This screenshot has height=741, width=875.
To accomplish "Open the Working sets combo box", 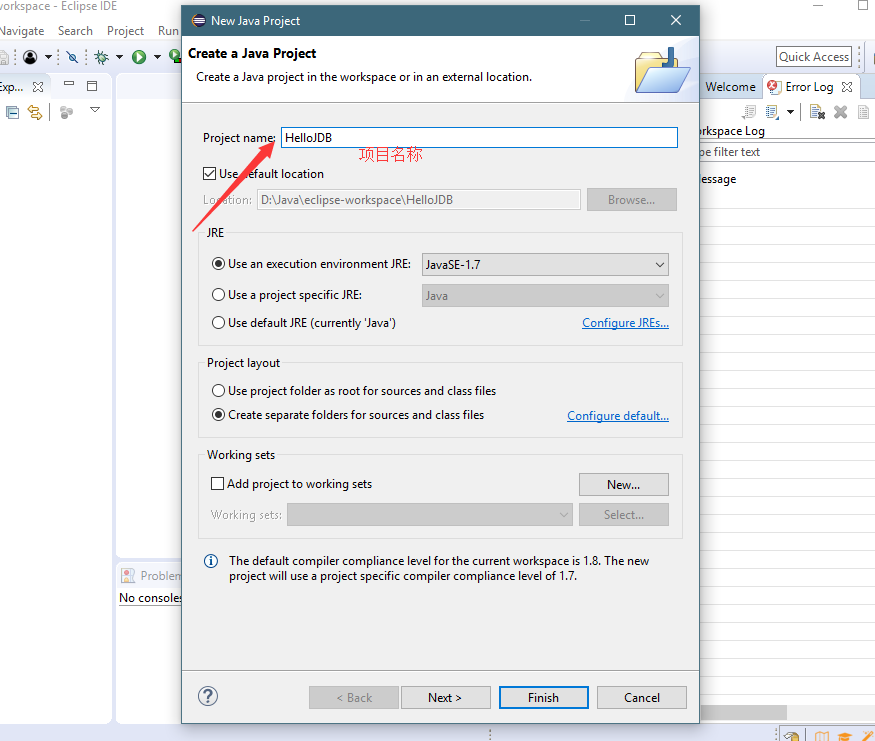I will point(430,514).
